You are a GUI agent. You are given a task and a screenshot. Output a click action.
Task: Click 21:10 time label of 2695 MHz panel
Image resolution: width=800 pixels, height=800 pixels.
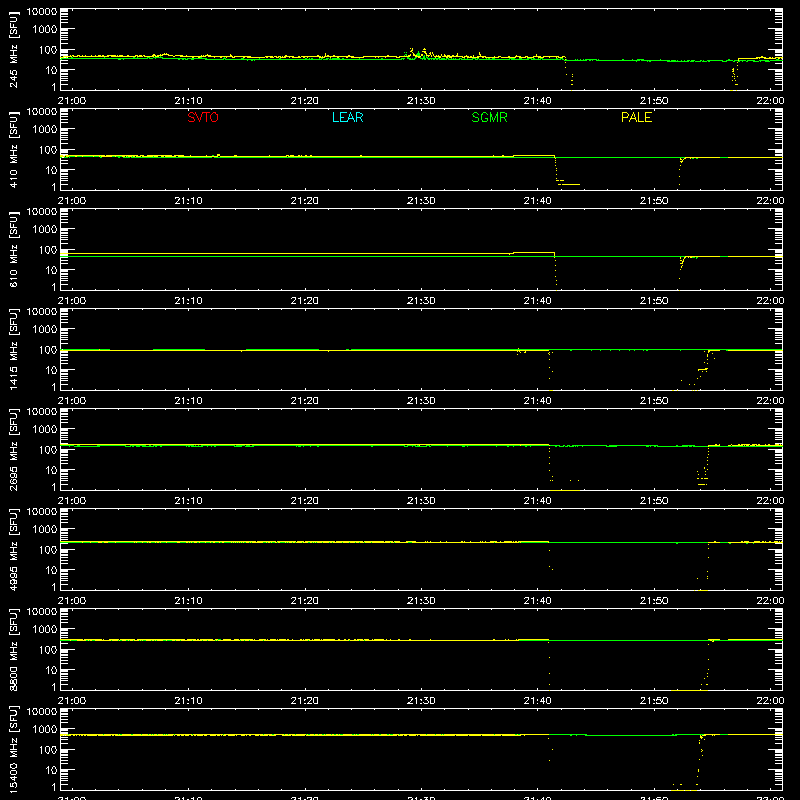point(188,501)
